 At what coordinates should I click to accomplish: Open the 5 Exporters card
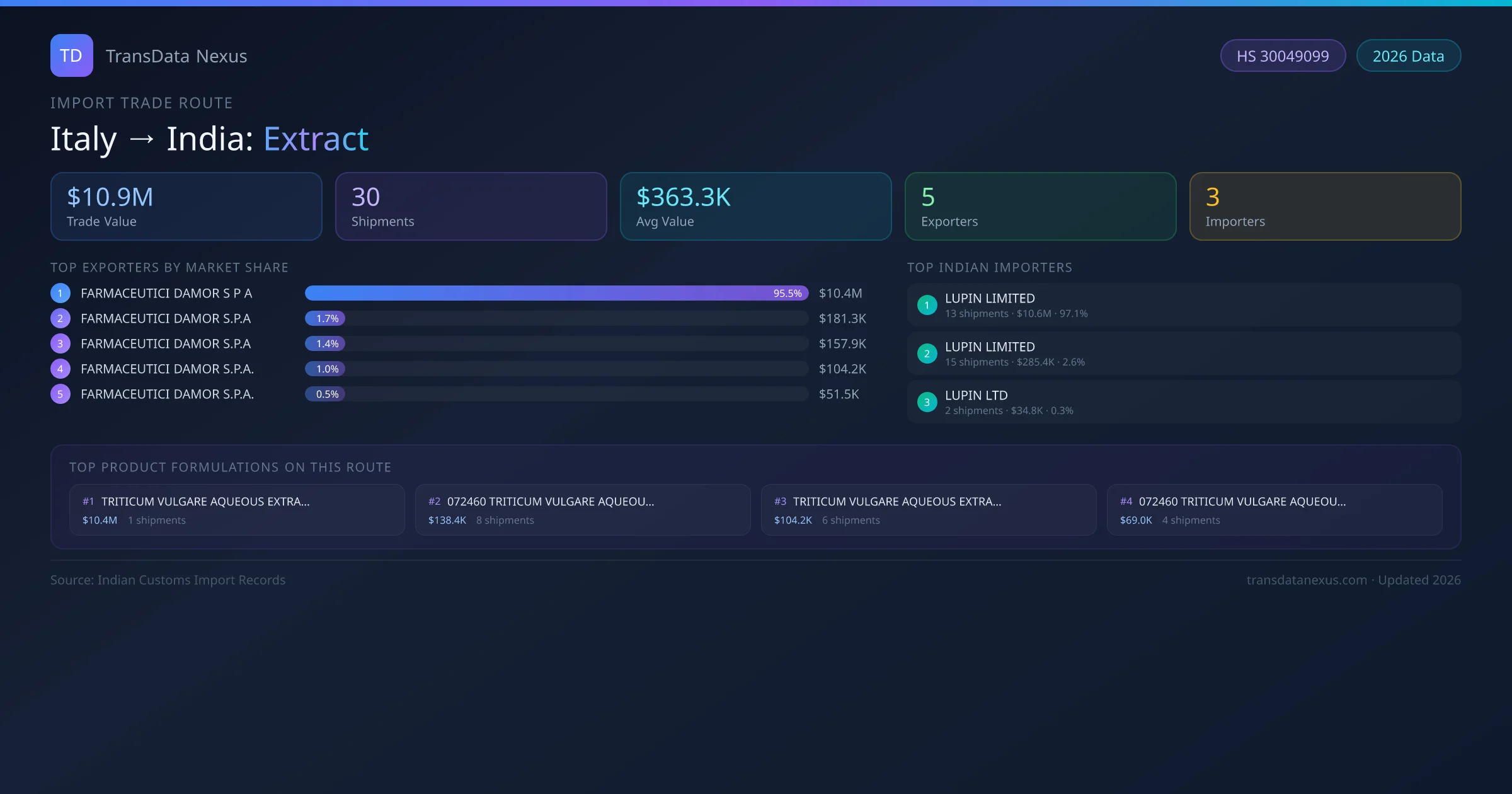click(1040, 207)
